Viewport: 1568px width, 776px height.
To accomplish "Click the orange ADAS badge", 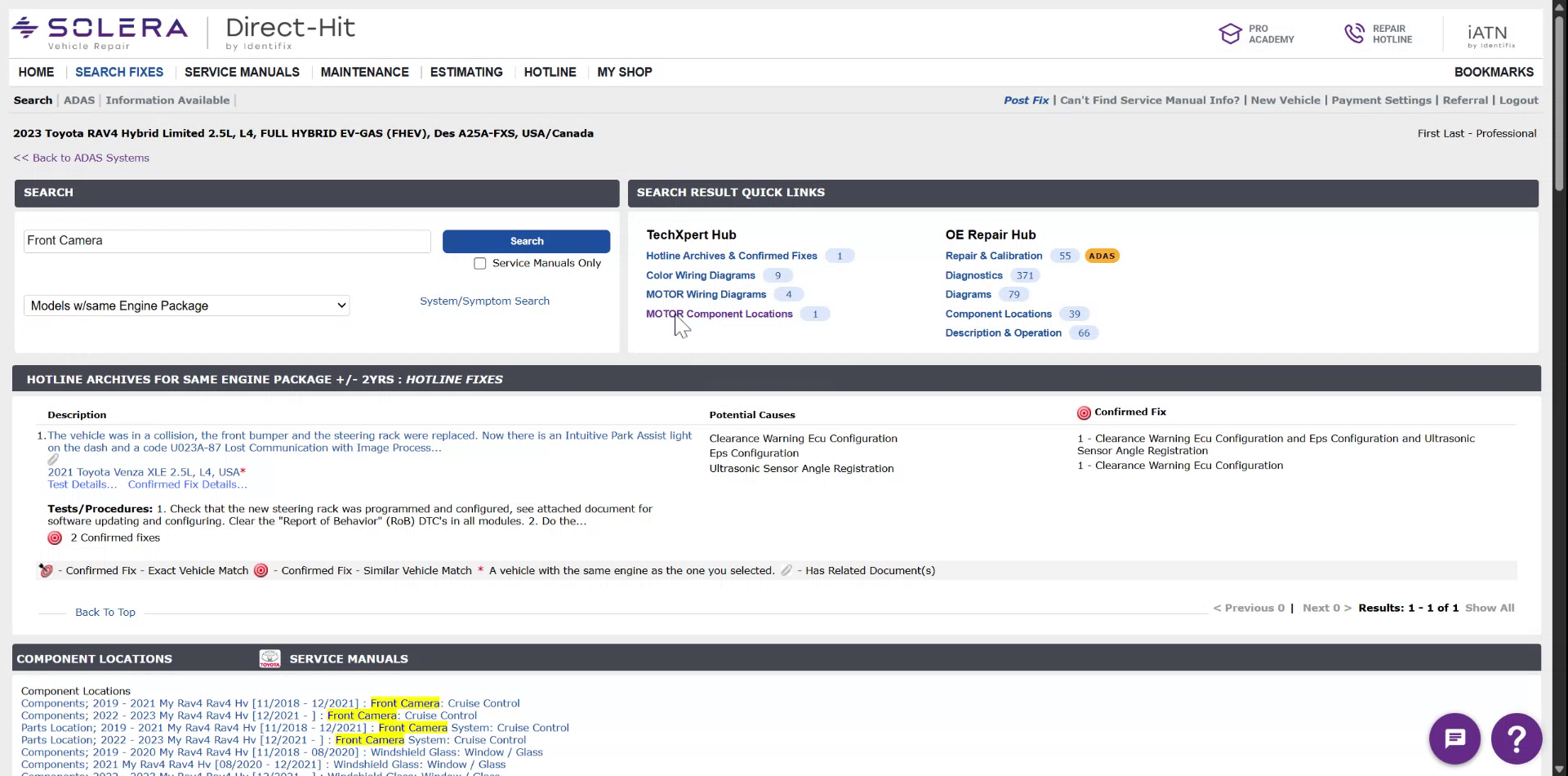I will coord(1102,256).
